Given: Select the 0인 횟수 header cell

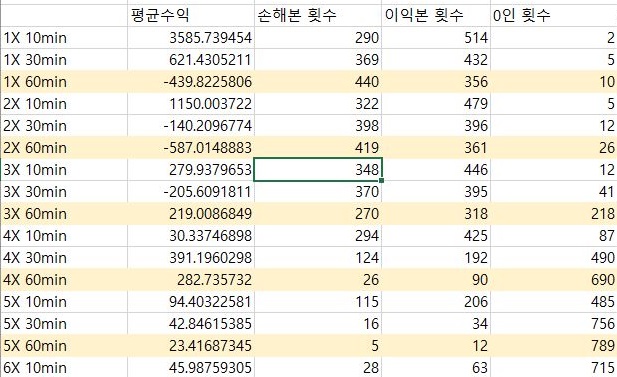Looking at the screenshot, I should tap(554, 15).
